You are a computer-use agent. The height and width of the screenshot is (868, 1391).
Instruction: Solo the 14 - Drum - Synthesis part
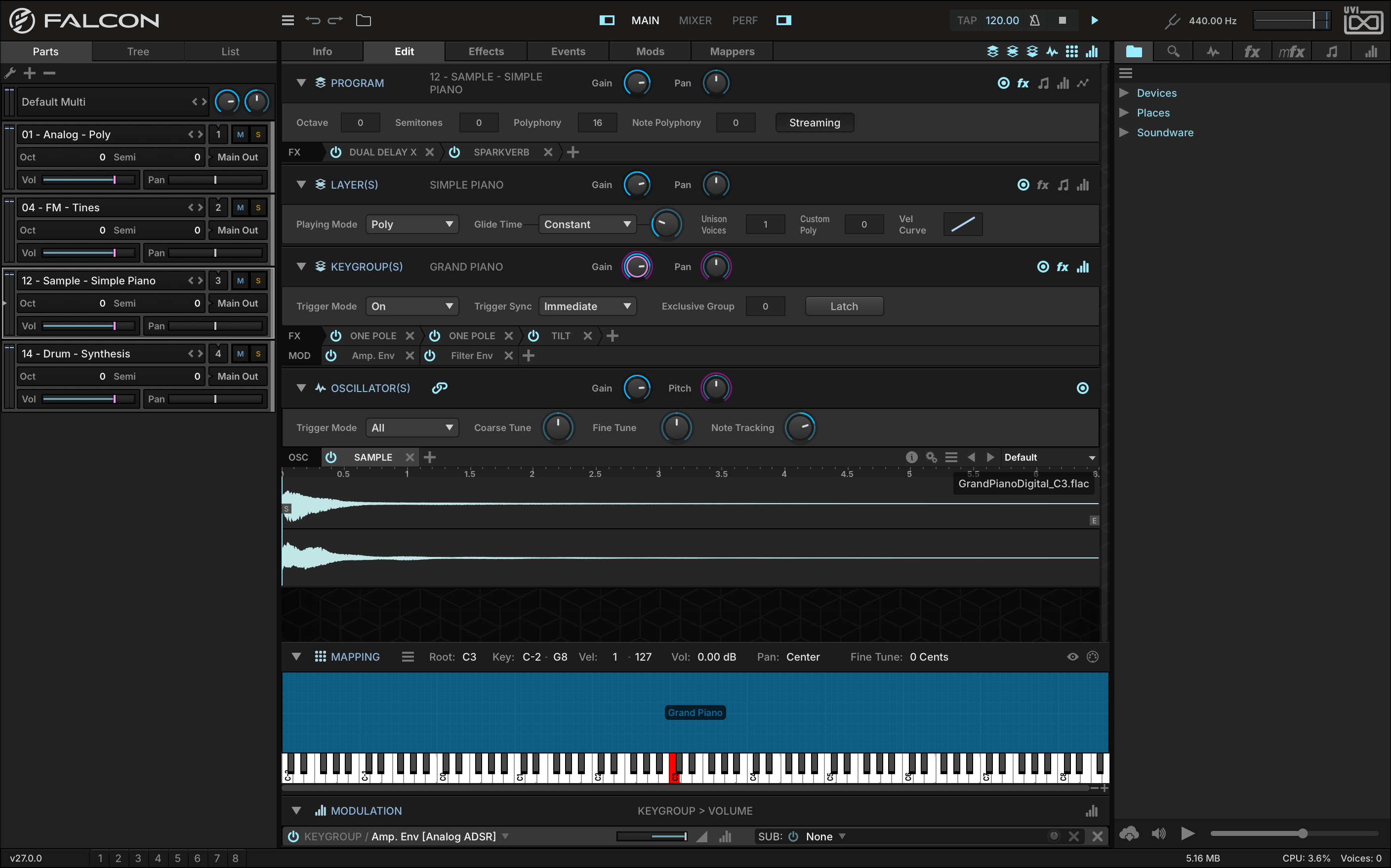coord(258,354)
